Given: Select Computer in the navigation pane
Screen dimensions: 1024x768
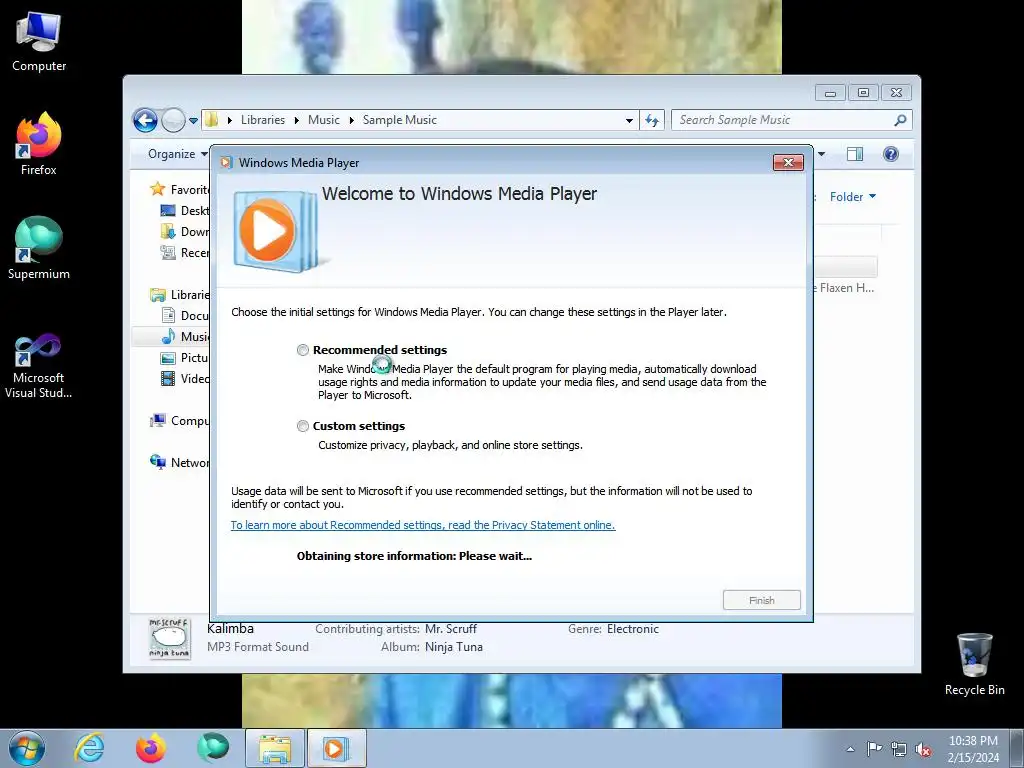Looking at the screenshot, I should tap(180, 421).
